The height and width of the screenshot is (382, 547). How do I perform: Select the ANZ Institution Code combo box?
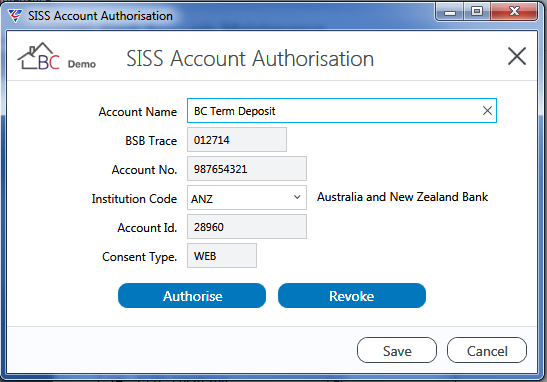[x=247, y=198]
